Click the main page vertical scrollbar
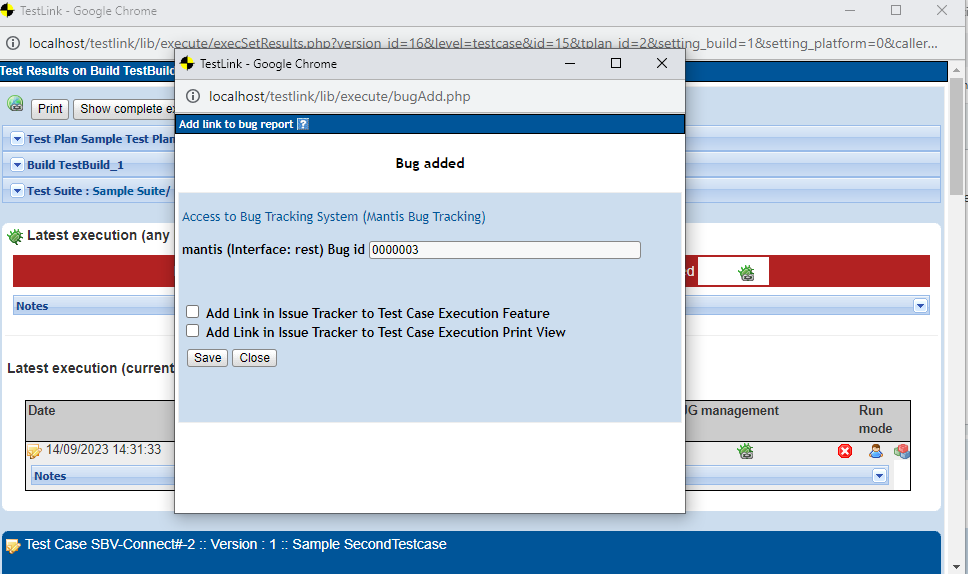The width and height of the screenshot is (968, 574). tap(956, 140)
